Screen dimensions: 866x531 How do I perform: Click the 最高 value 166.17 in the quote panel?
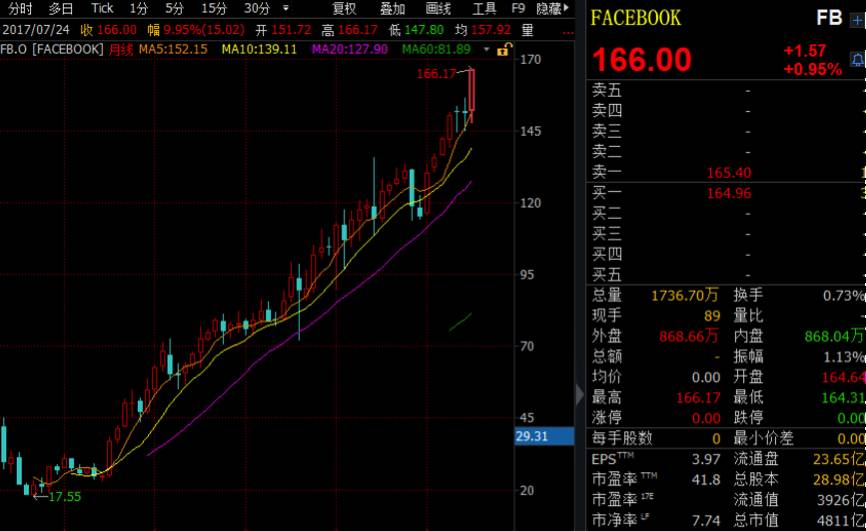pos(698,397)
